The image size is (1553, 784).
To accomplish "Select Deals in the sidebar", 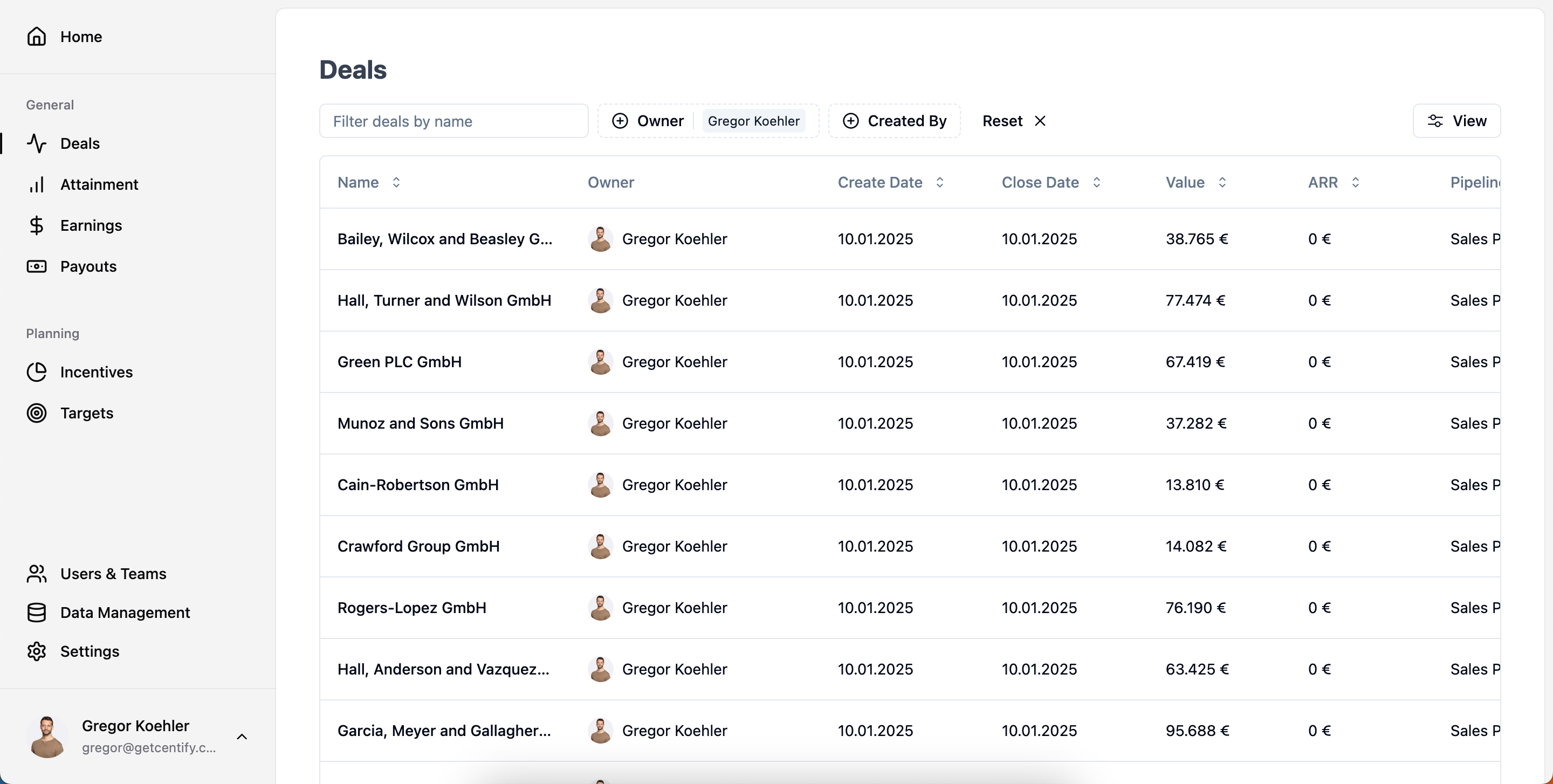I will 80,143.
